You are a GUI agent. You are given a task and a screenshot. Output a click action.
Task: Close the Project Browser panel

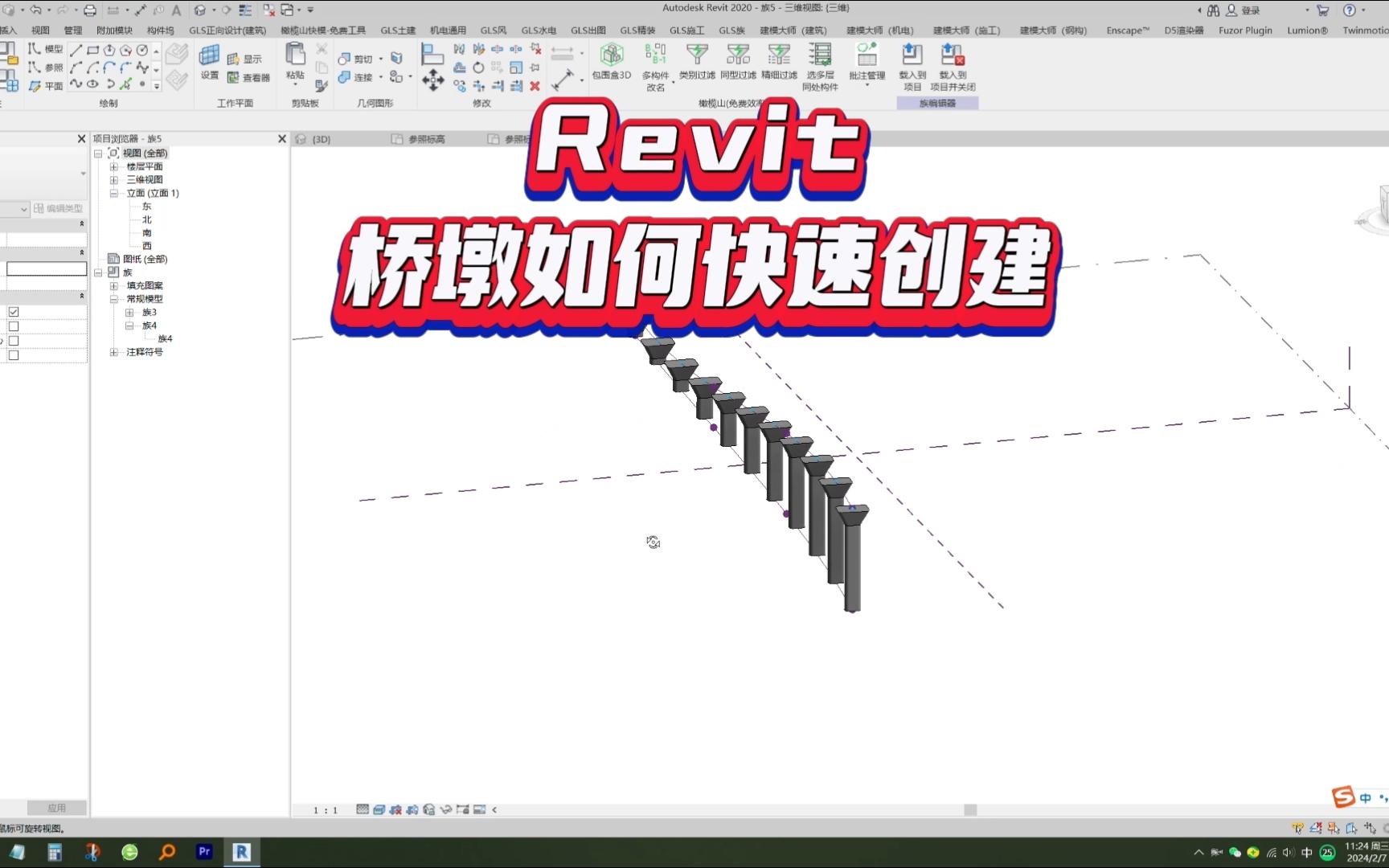282,139
